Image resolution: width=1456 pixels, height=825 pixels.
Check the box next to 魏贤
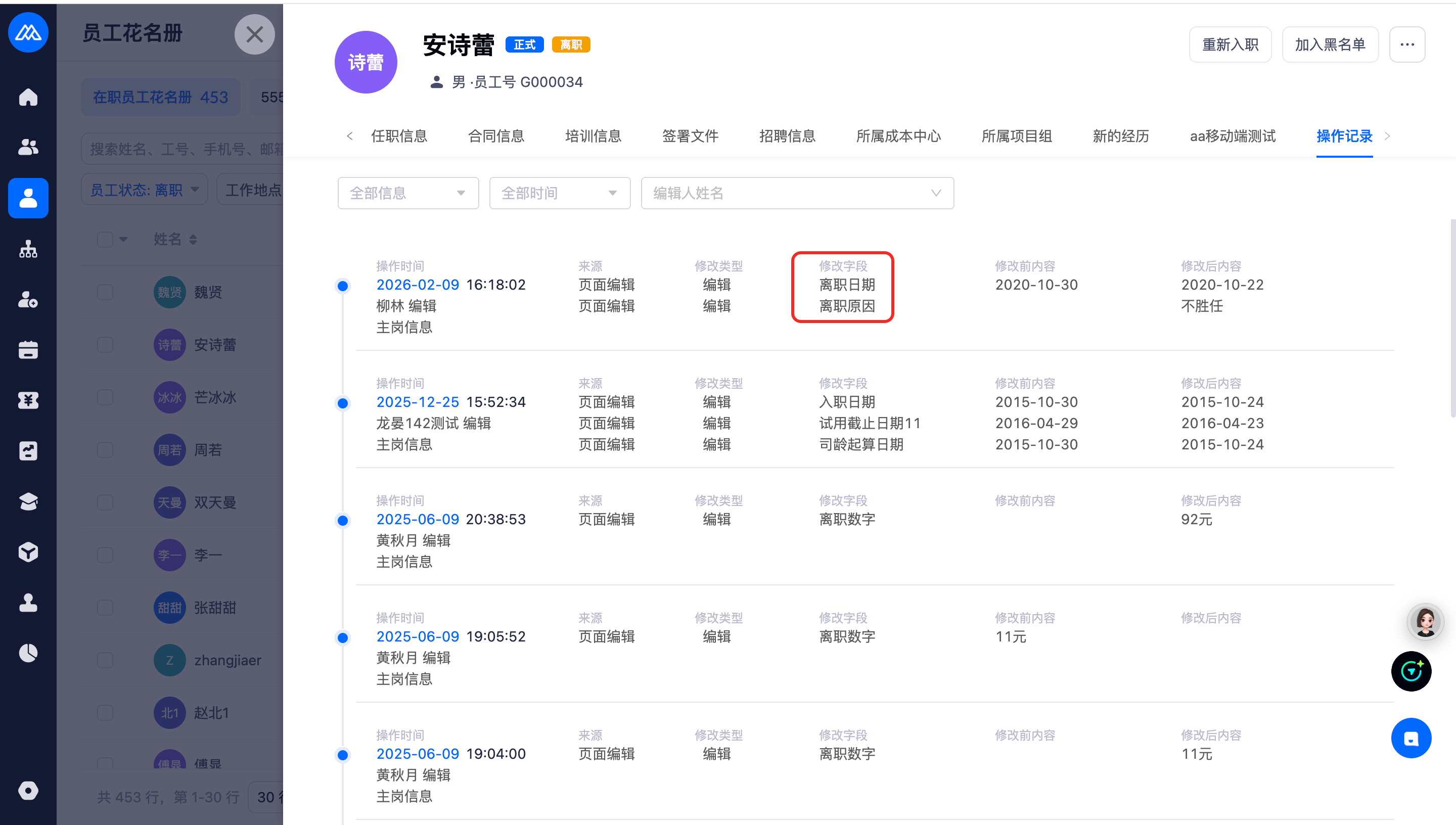click(105, 292)
